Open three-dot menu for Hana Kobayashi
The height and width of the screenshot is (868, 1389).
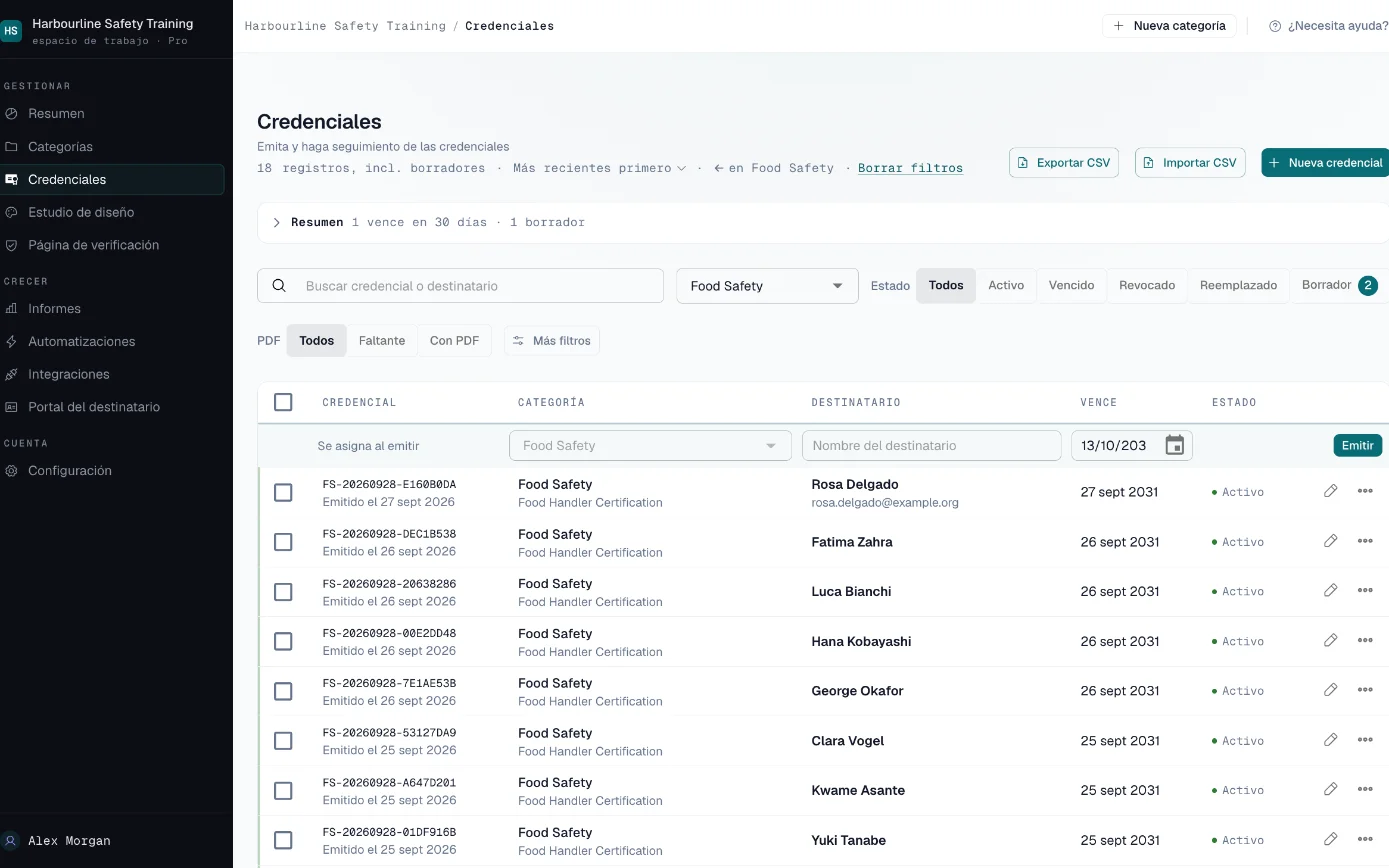(1365, 641)
